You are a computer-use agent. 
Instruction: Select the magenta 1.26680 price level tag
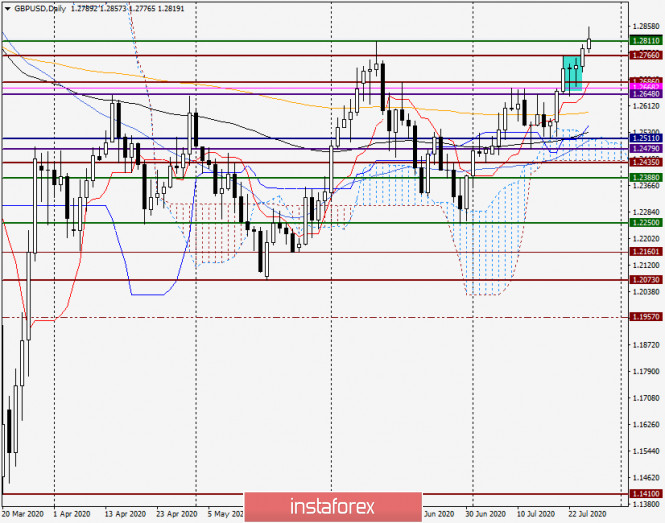point(645,88)
